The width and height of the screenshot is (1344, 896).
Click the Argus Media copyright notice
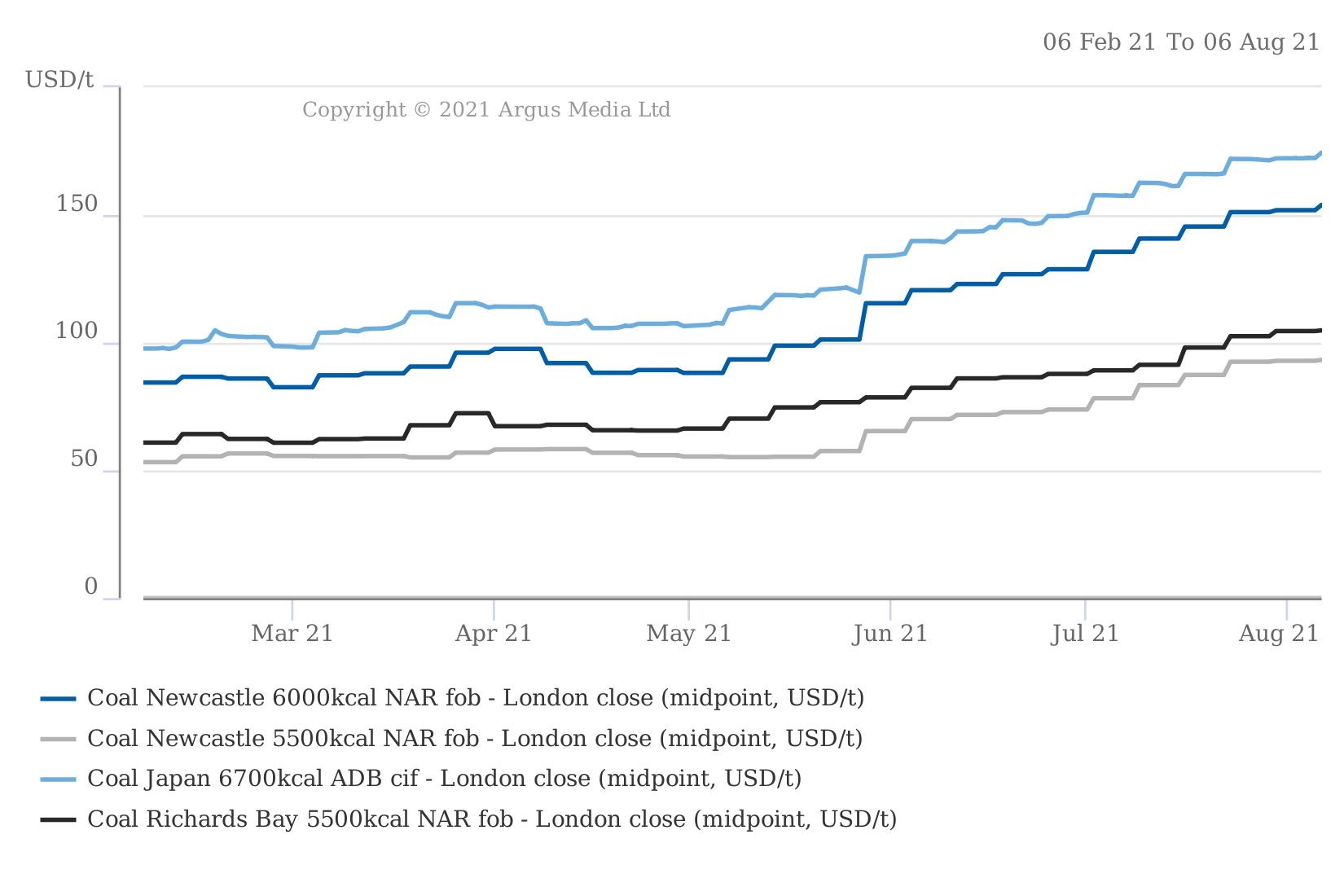tap(486, 109)
